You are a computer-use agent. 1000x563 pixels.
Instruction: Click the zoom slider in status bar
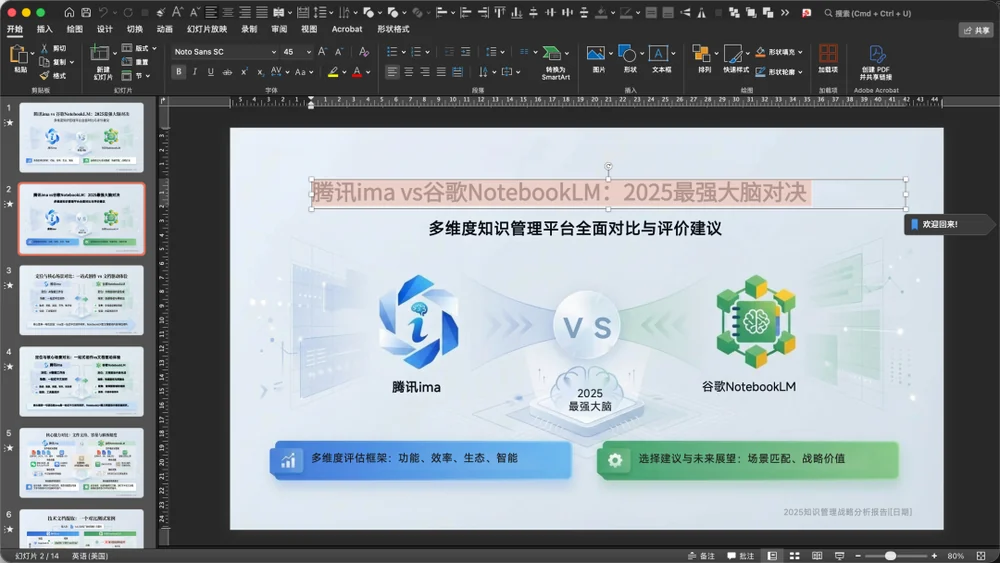pos(895,556)
